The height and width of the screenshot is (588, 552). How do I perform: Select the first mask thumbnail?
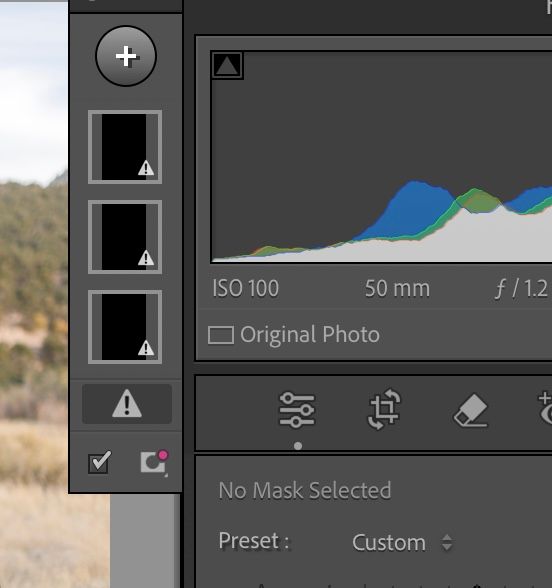(125, 147)
